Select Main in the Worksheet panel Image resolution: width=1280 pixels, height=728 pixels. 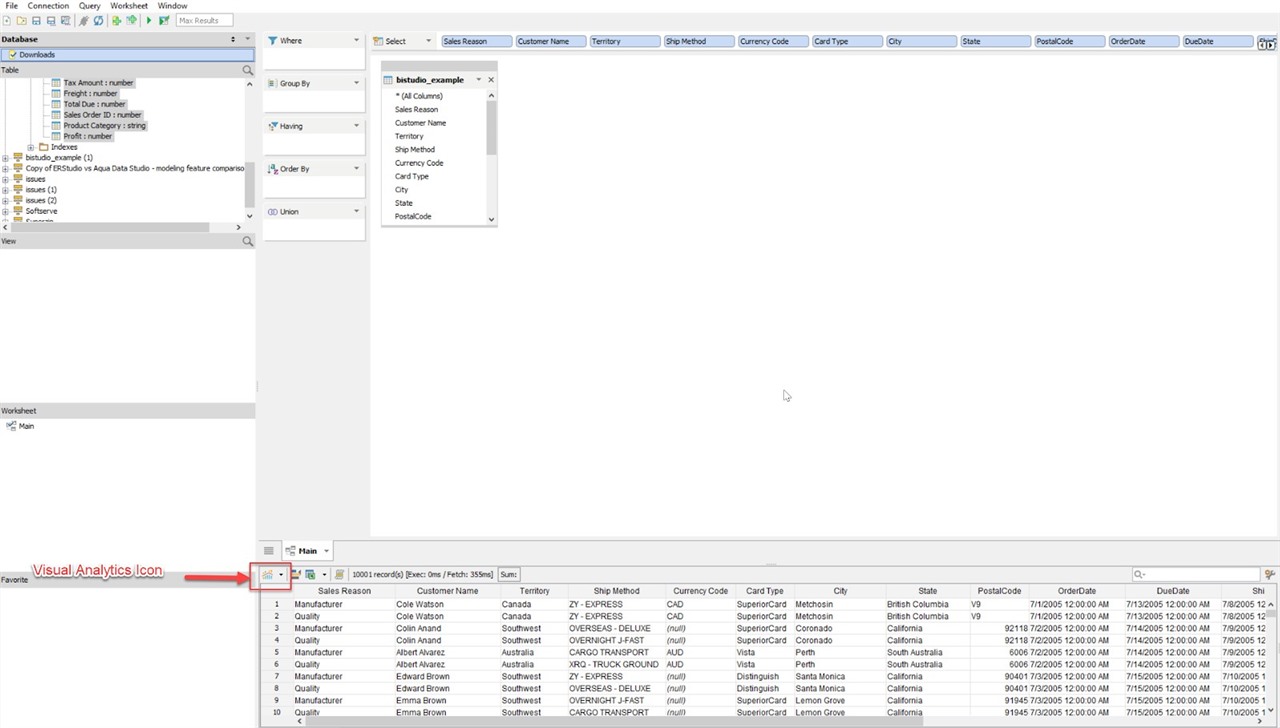tap(26, 426)
